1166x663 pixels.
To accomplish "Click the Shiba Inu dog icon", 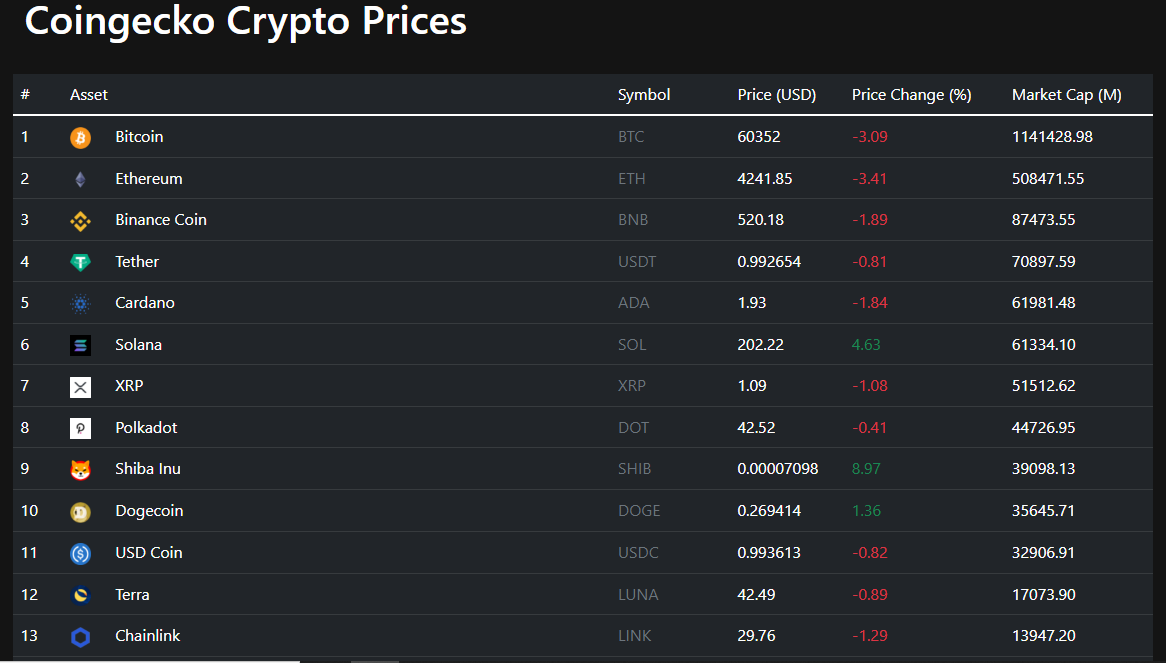I will (80, 470).
